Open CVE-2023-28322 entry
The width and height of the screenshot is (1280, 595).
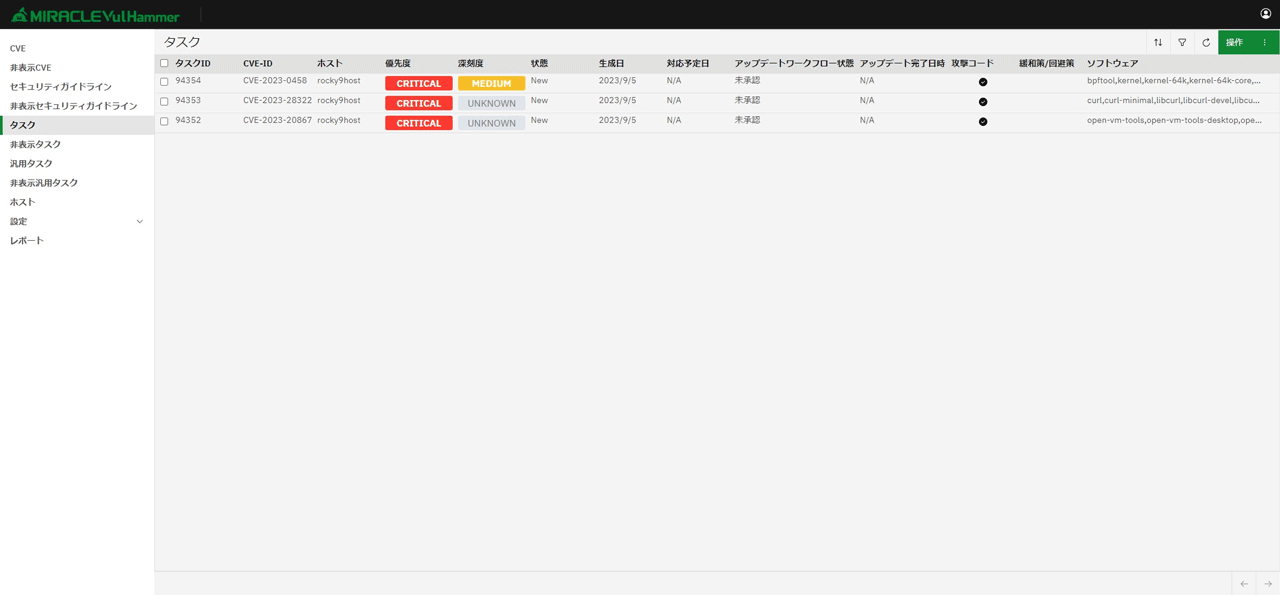click(x=277, y=101)
